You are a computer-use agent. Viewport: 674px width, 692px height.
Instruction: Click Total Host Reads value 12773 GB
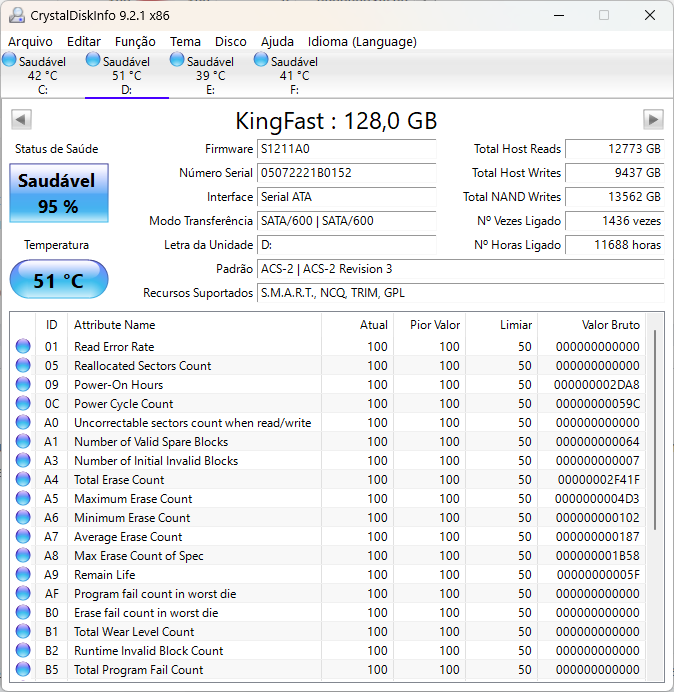(614, 149)
